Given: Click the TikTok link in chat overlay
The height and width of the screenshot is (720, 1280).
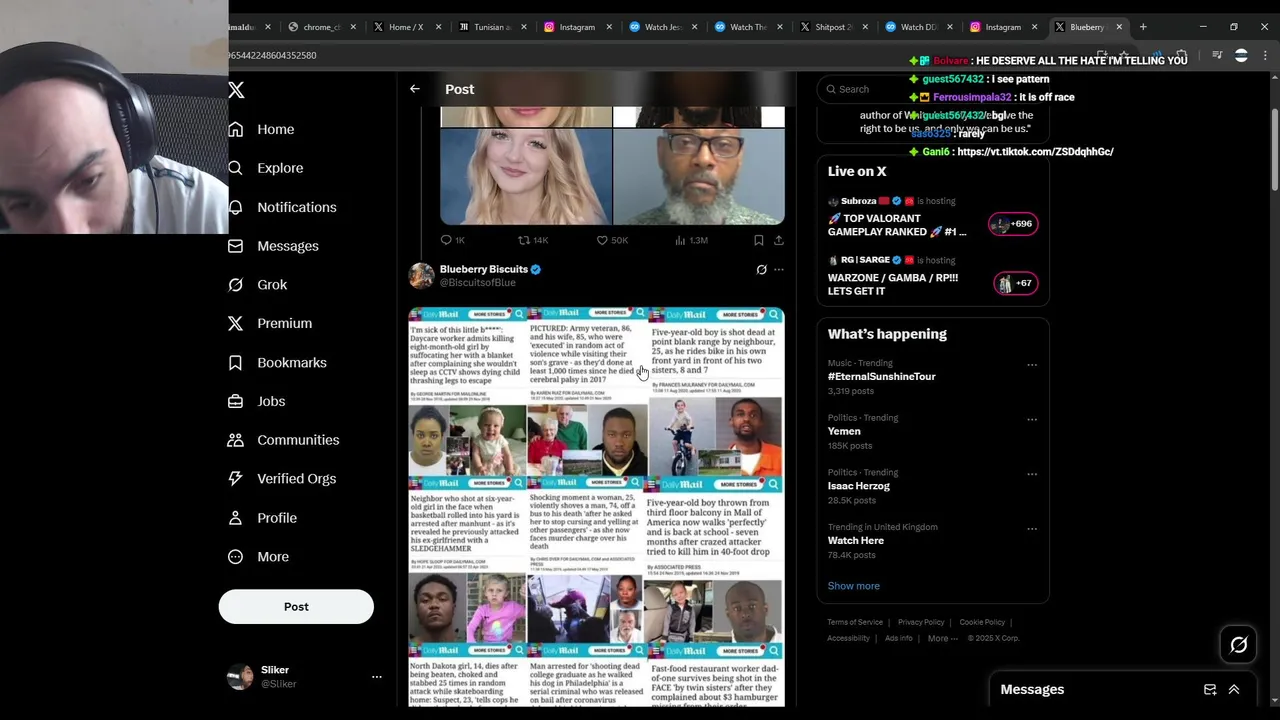Looking at the screenshot, I should point(1035,152).
